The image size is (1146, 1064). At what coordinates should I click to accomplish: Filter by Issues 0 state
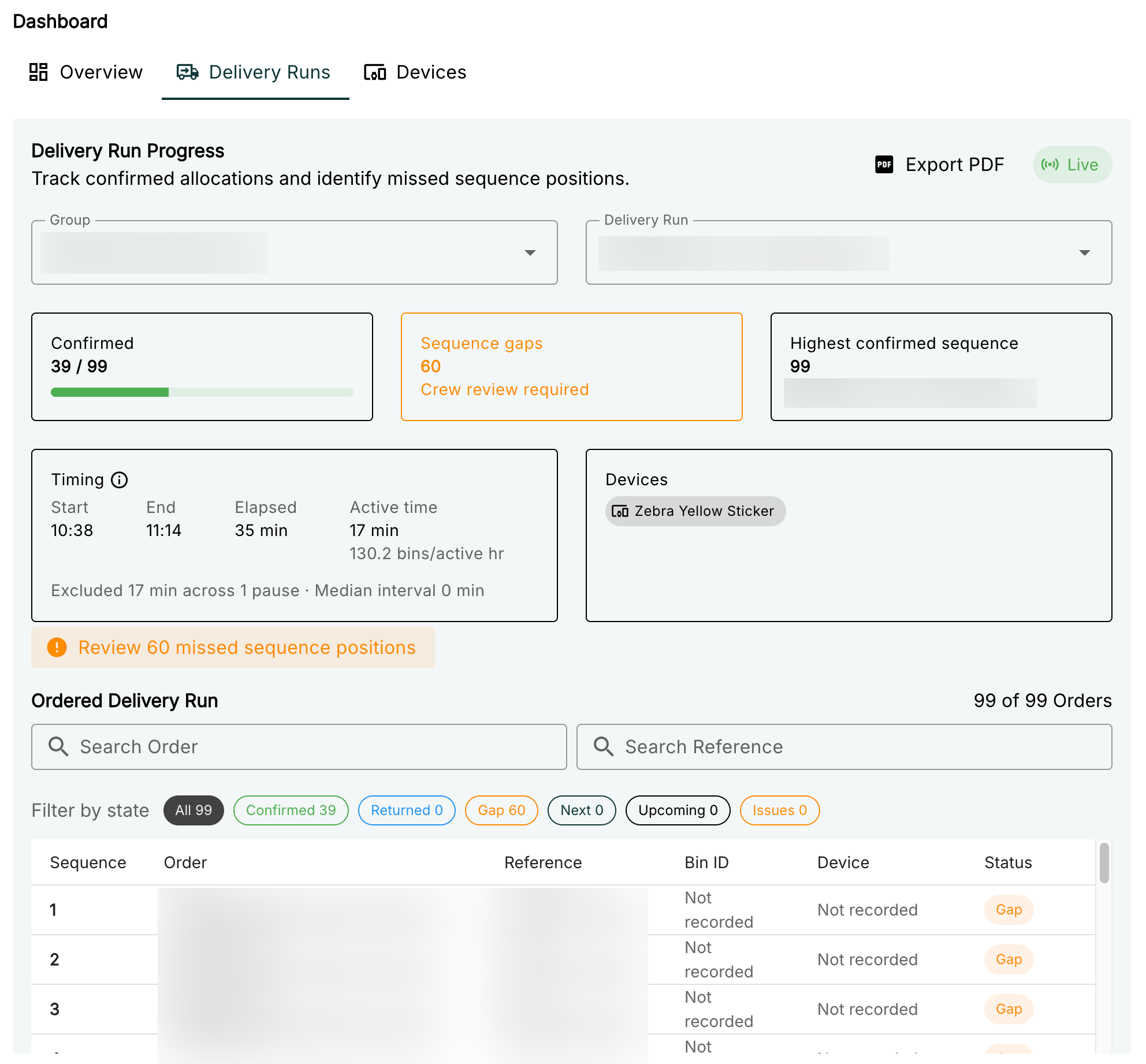(780, 810)
